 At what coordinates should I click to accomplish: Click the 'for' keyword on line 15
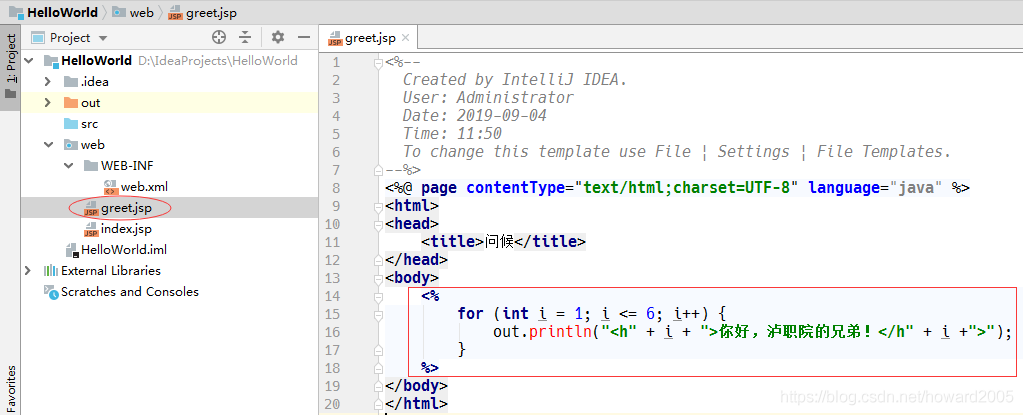coord(471,314)
